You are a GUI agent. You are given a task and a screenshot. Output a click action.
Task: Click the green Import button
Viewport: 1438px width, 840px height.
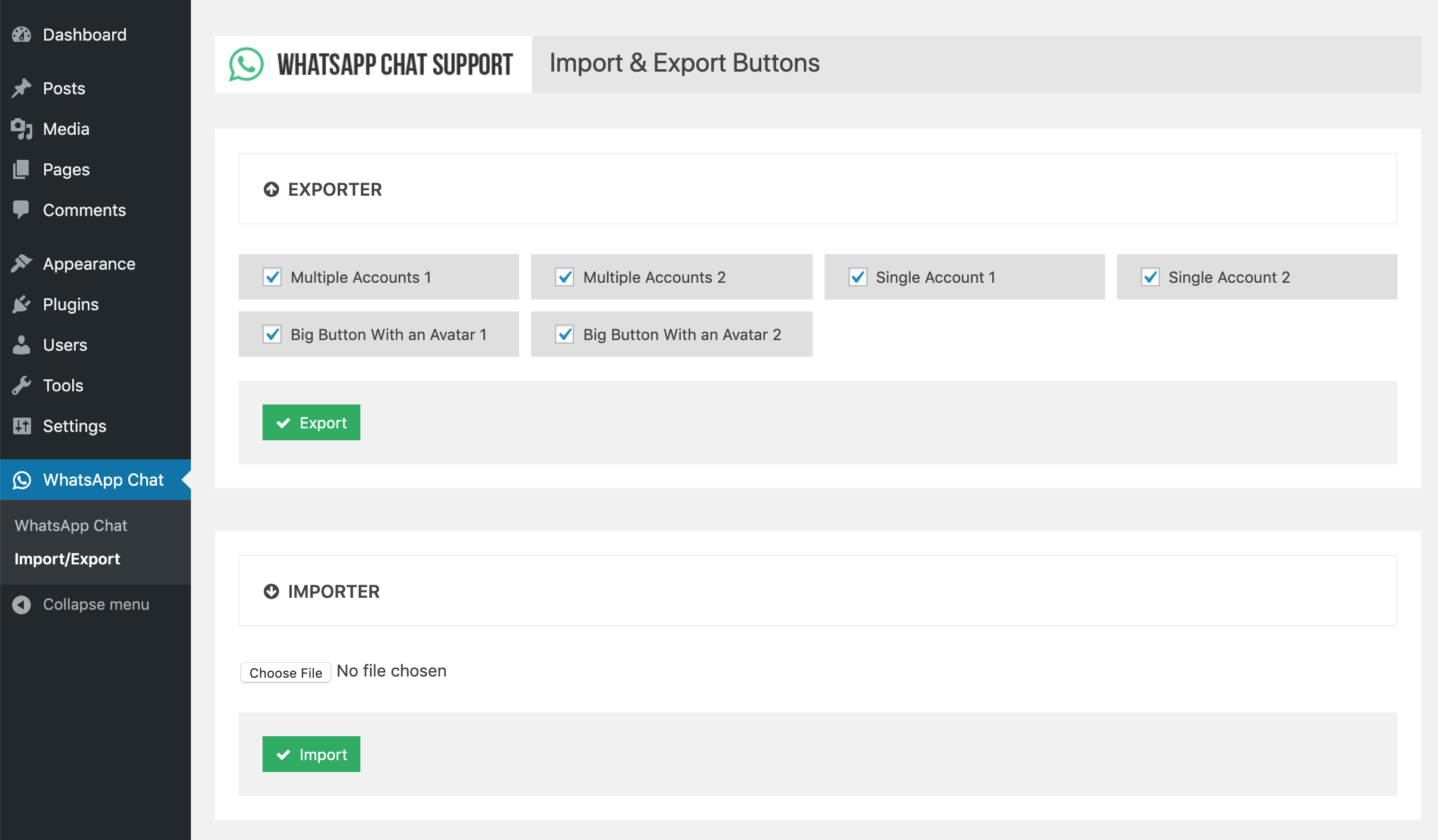pos(311,754)
